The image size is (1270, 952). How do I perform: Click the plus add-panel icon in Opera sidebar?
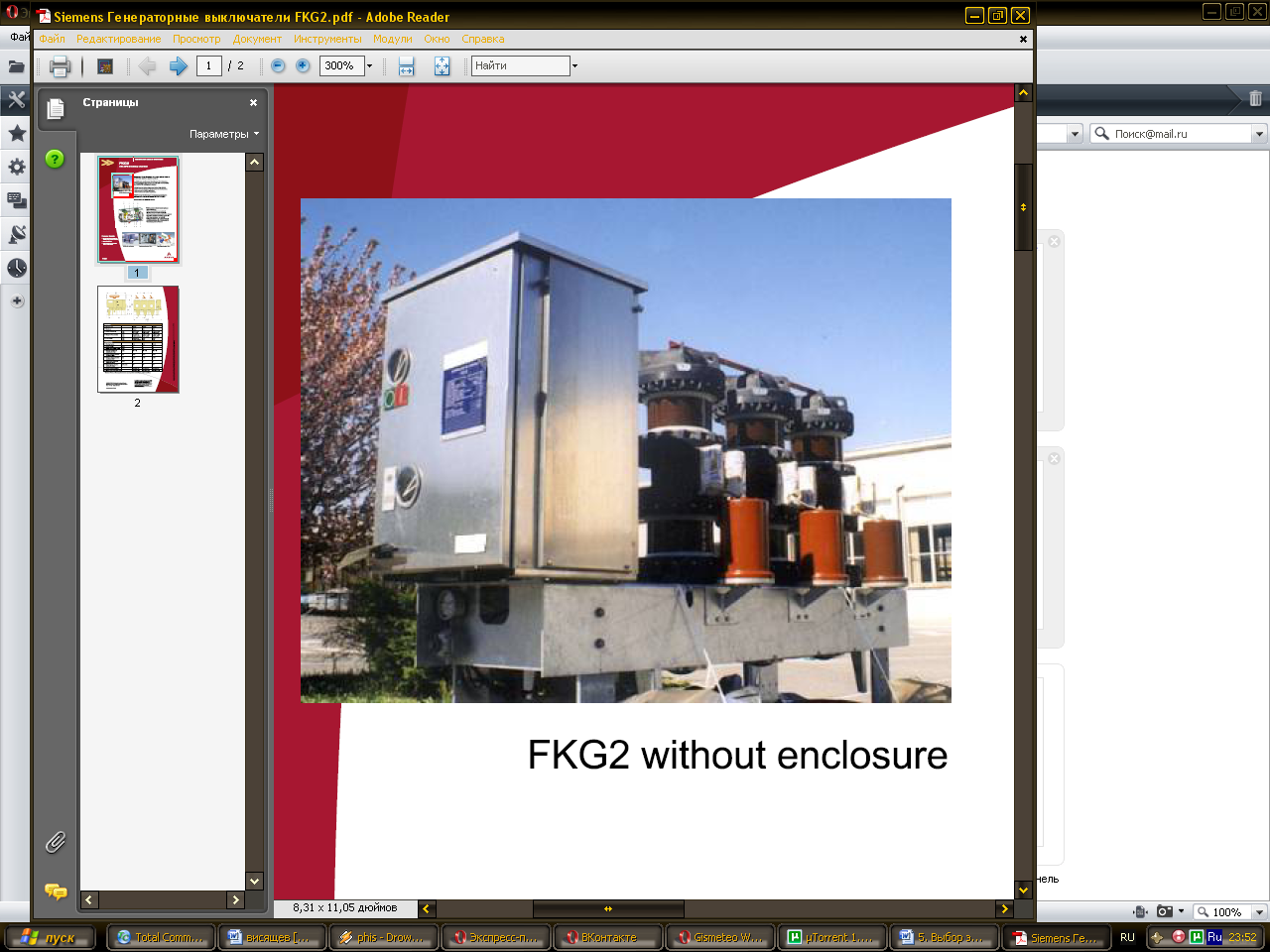(17, 301)
